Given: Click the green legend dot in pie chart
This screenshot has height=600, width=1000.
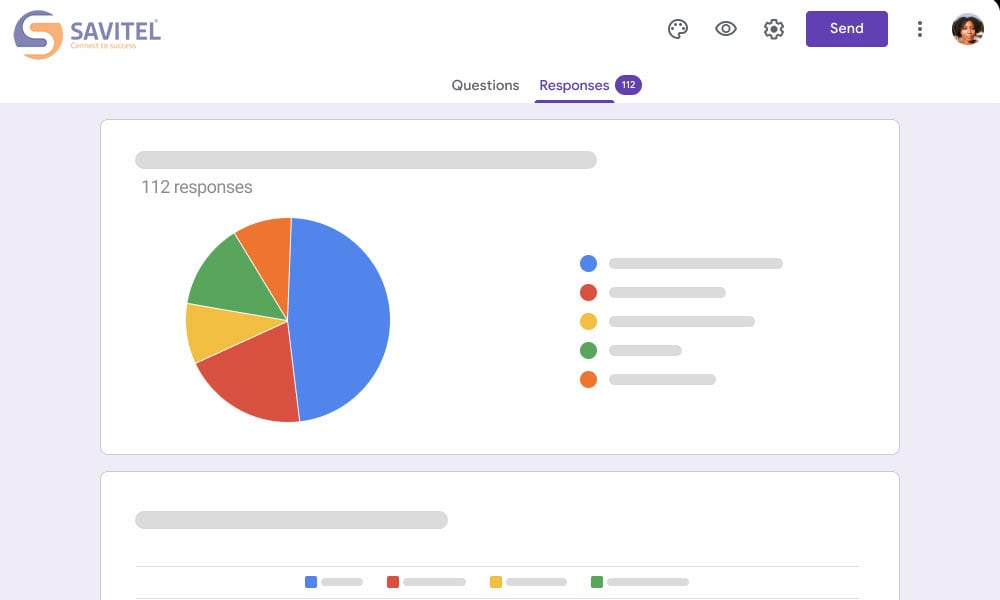Looking at the screenshot, I should 588,350.
